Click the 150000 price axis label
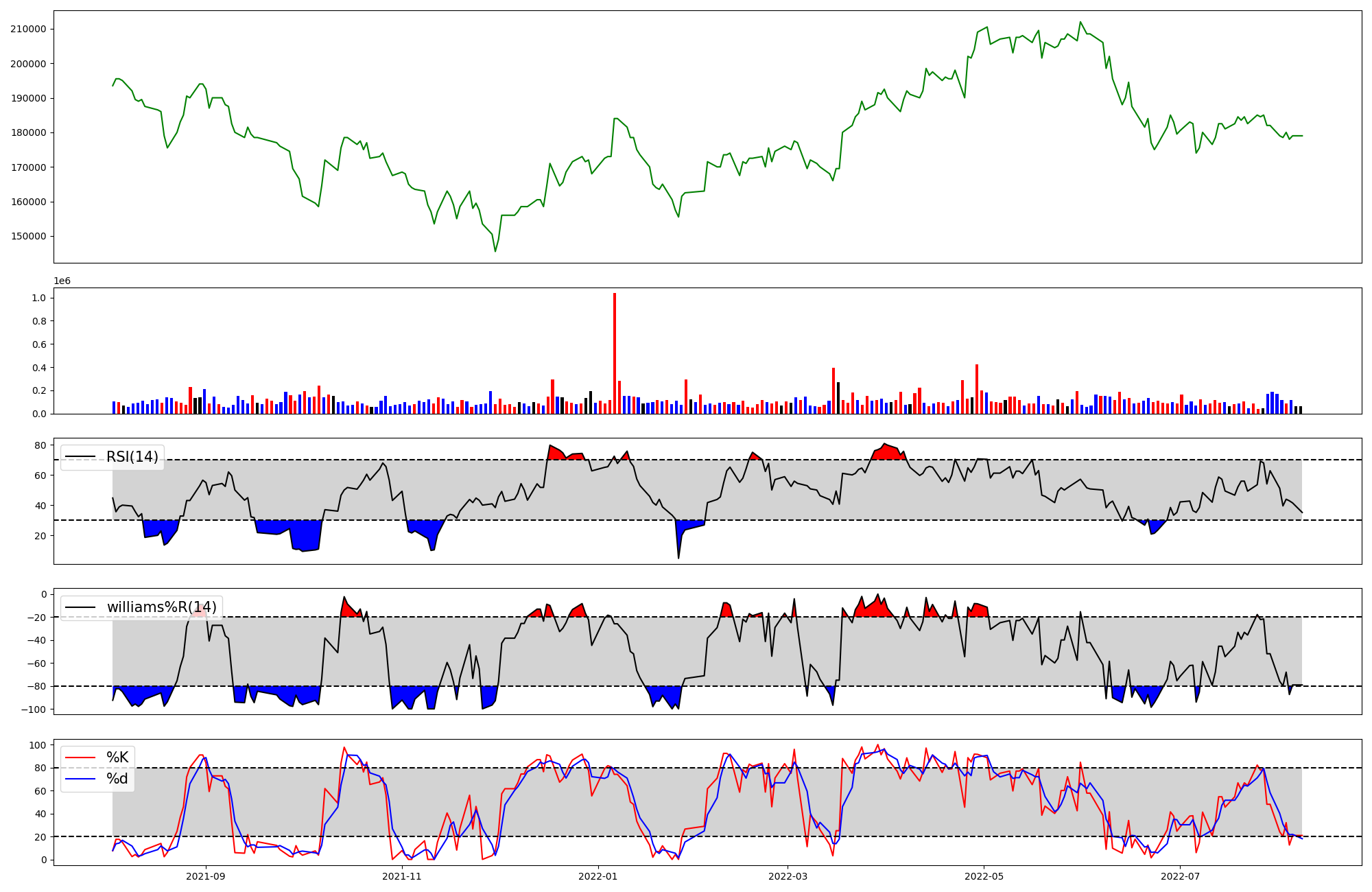 click(28, 237)
